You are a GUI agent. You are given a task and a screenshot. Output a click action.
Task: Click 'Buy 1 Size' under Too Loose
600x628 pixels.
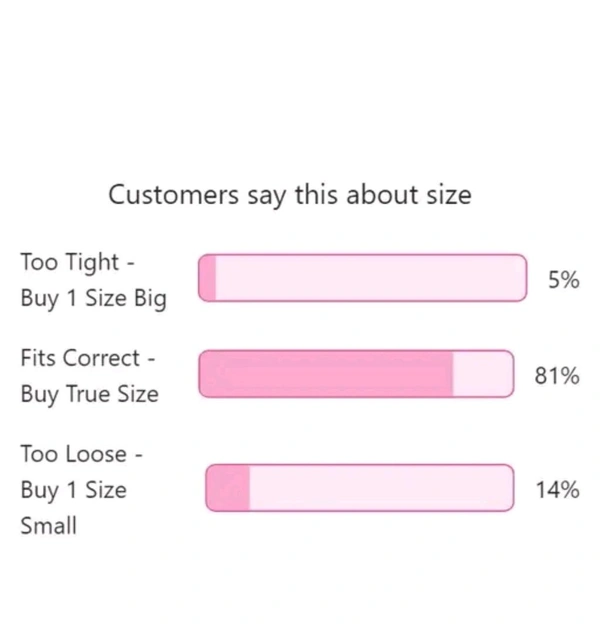(x=73, y=491)
